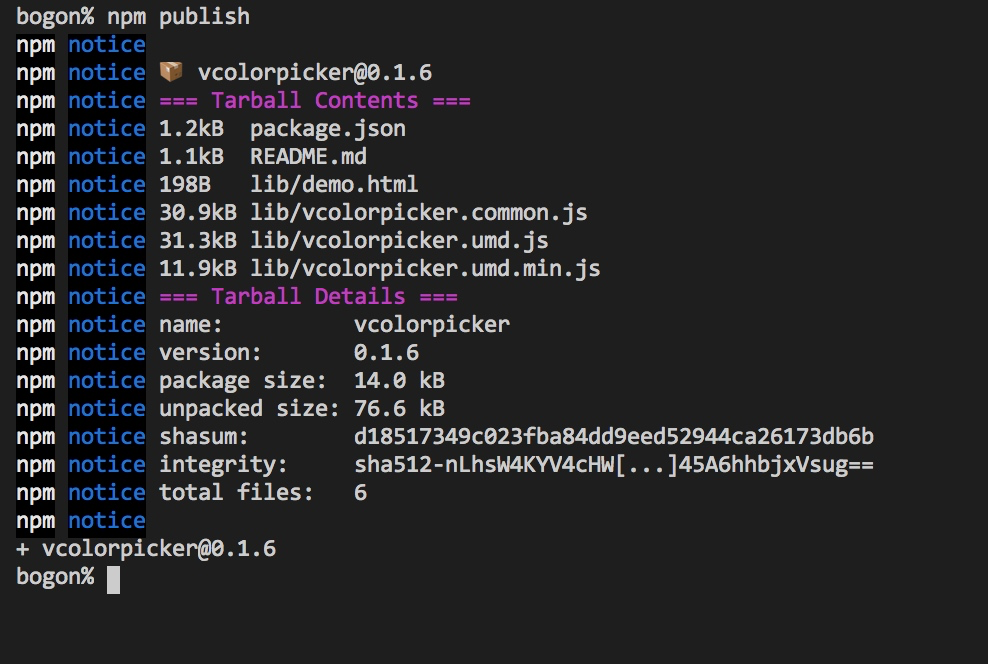988x664 pixels.
Task: Click the unpacked size 76.6 kB value
Action: 399,409
